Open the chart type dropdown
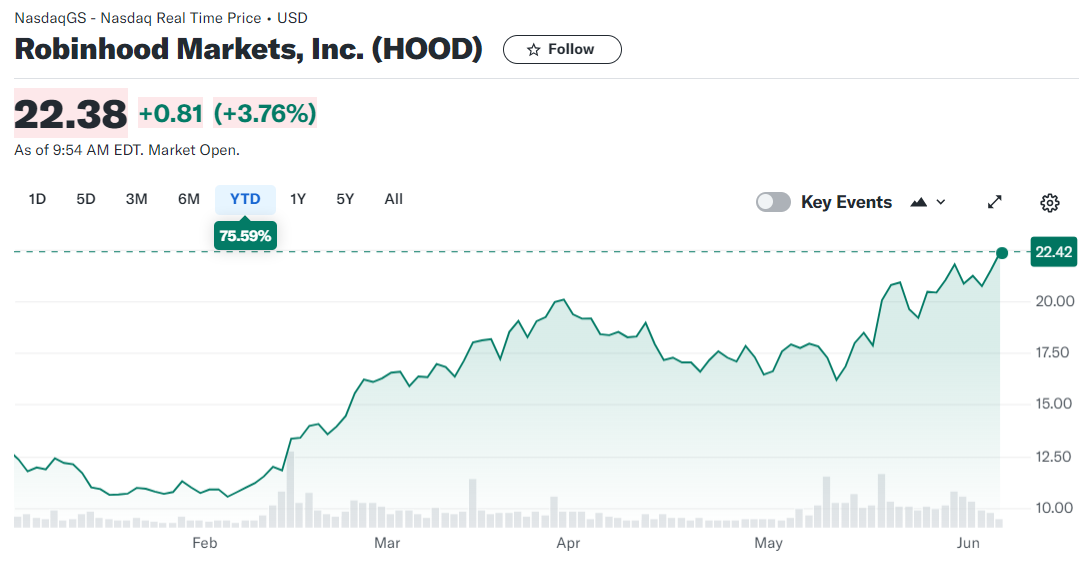The height and width of the screenshot is (561, 1086). click(x=929, y=202)
